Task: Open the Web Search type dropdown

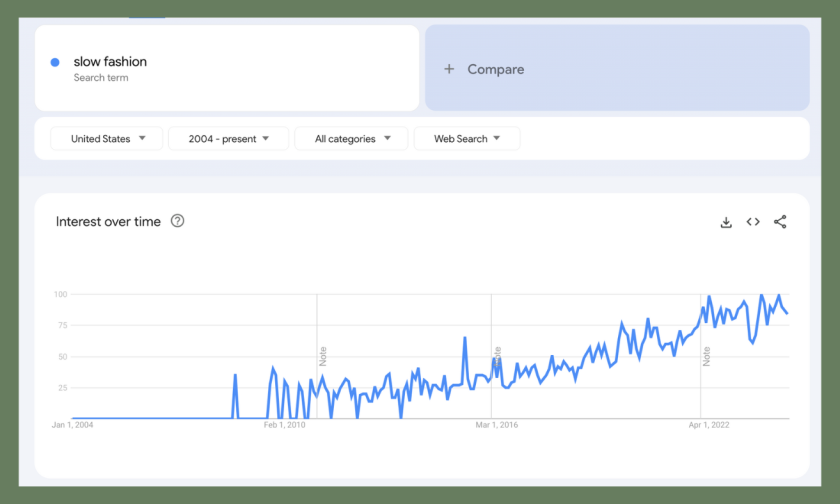Action: click(x=467, y=139)
